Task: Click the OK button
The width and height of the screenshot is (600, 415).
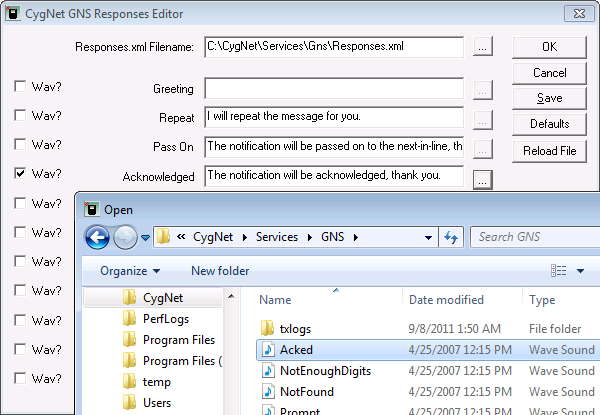Action: tap(549, 47)
